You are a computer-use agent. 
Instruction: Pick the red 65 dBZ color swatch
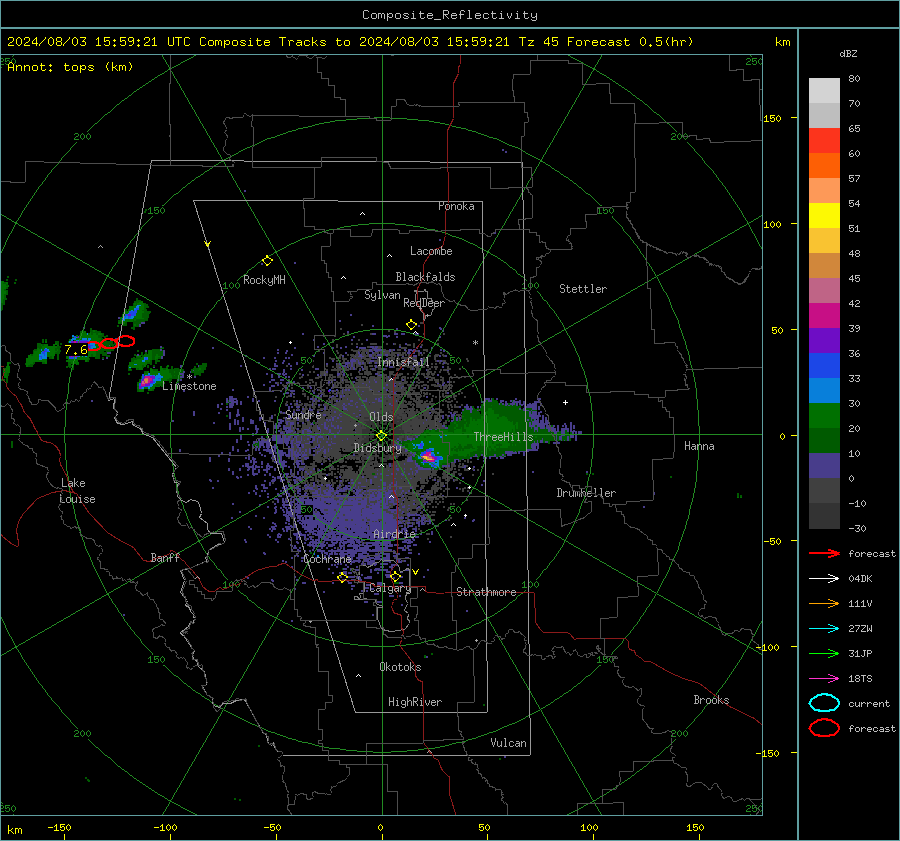click(824, 140)
